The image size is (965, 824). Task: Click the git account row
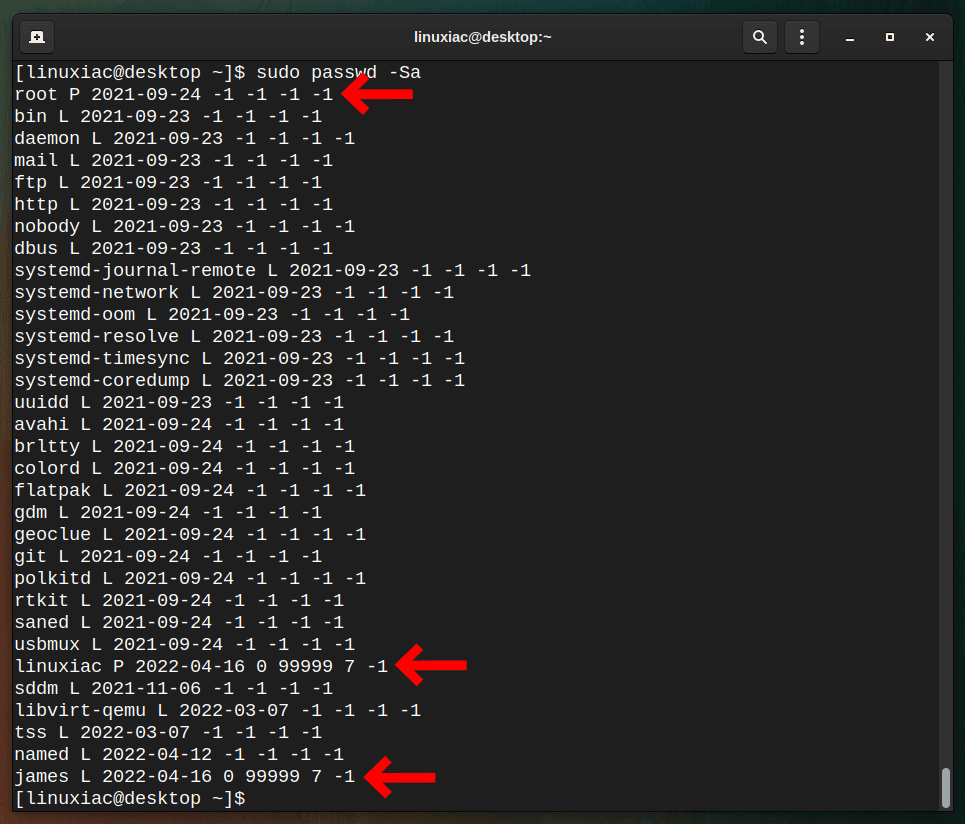(168, 557)
